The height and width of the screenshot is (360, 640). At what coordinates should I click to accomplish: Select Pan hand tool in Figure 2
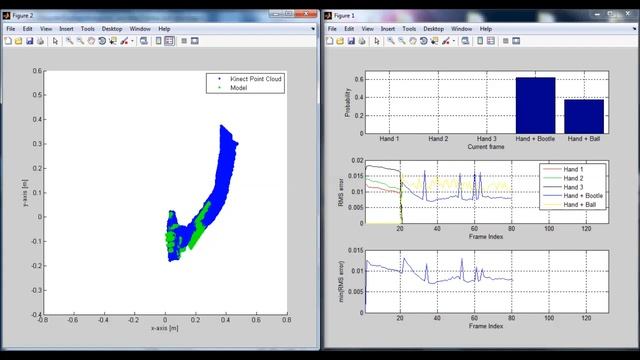point(91,41)
